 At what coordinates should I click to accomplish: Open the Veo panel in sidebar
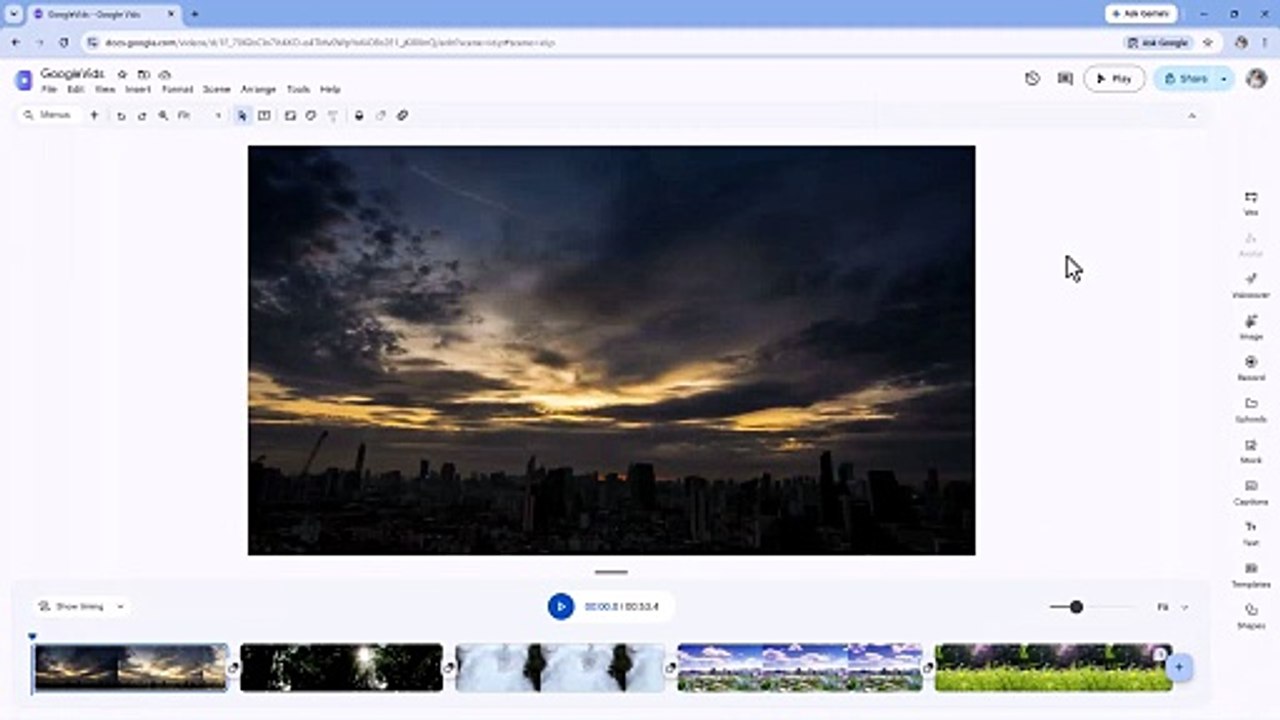1251,203
